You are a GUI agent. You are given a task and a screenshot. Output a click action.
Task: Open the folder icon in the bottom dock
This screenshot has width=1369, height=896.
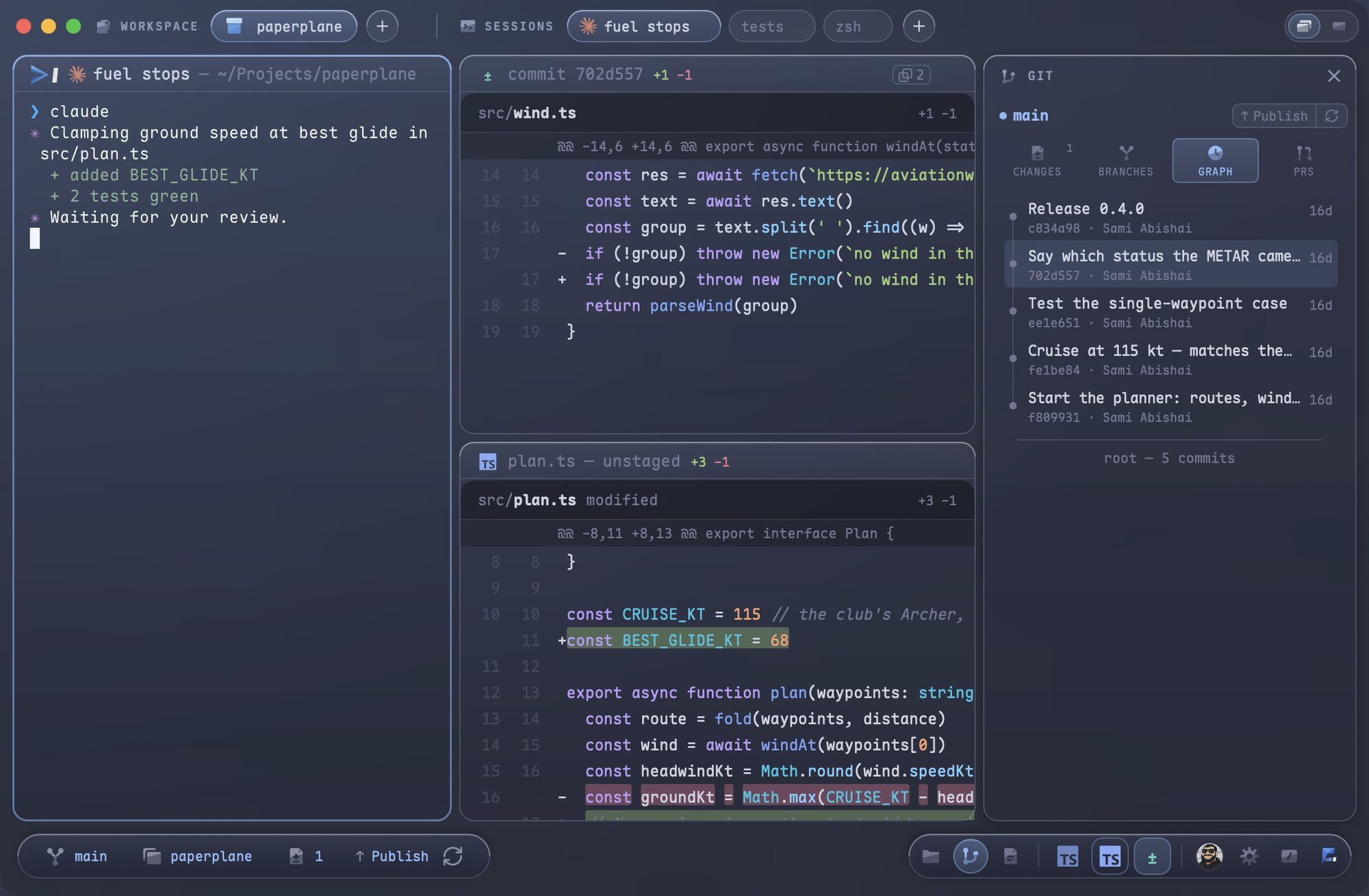(x=930, y=856)
